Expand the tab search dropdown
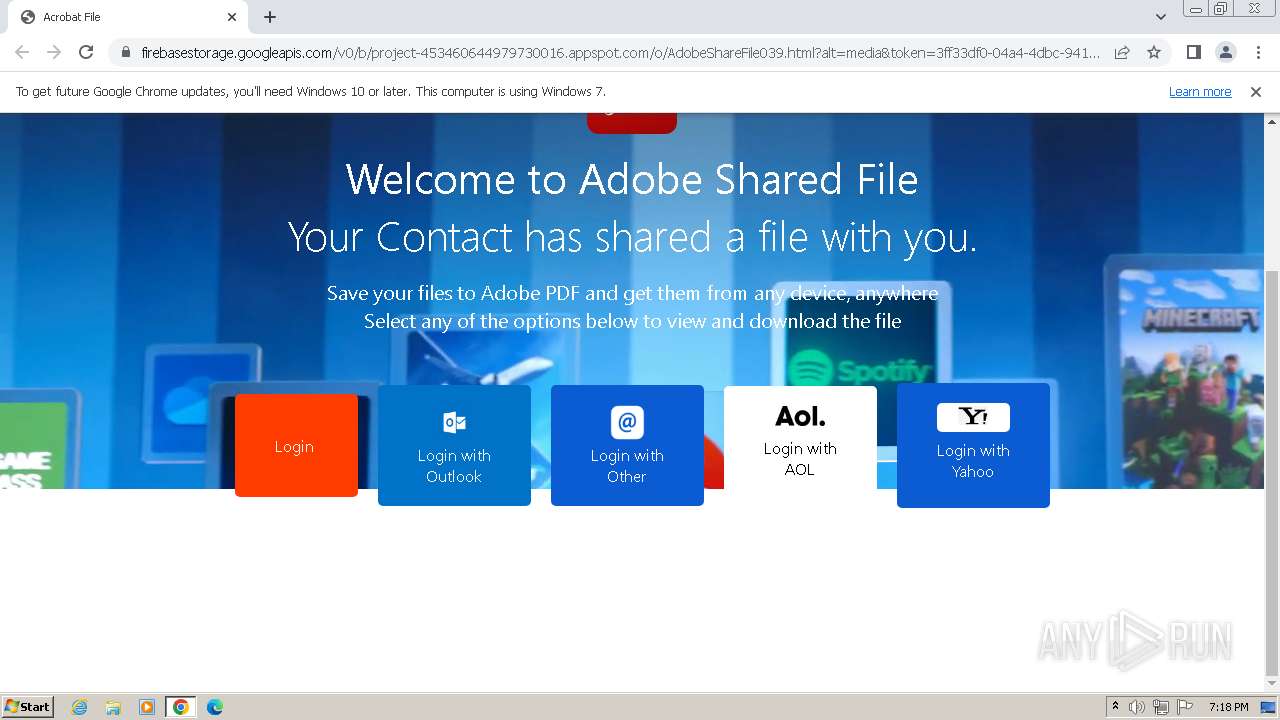Screen dimensions: 1280x720 tap(1160, 17)
